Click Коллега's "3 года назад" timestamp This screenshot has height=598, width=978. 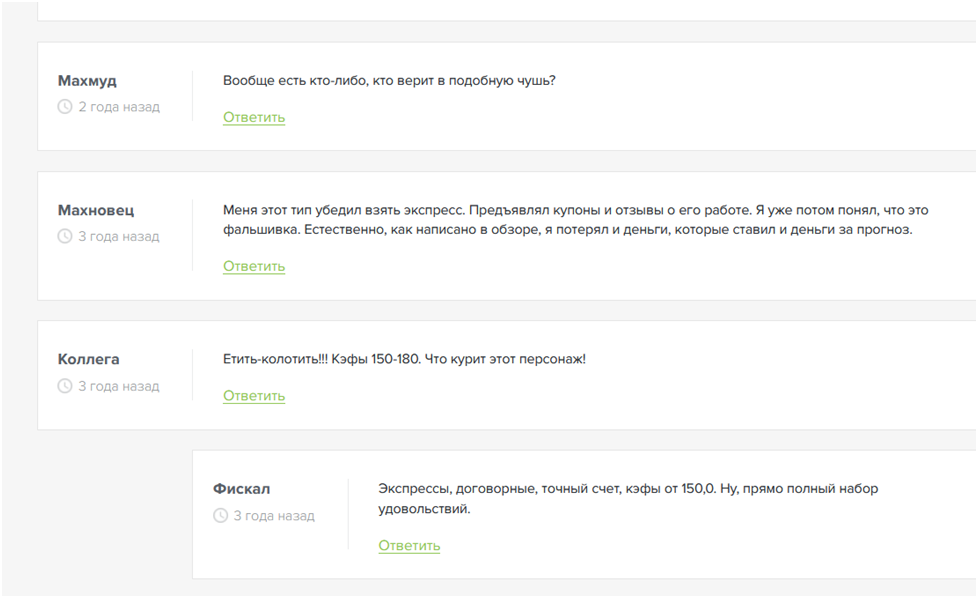[x=118, y=387]
